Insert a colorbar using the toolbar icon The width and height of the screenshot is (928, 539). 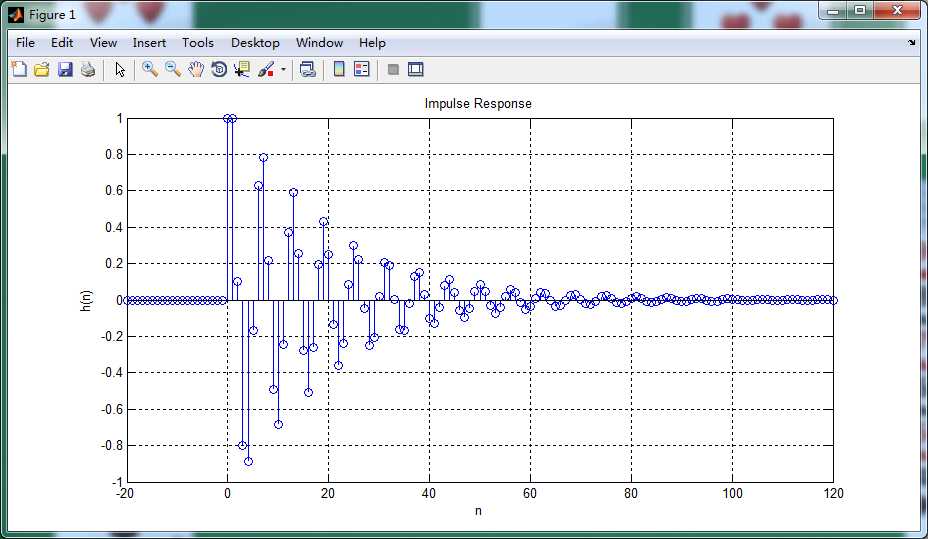[x=339, y=69]
